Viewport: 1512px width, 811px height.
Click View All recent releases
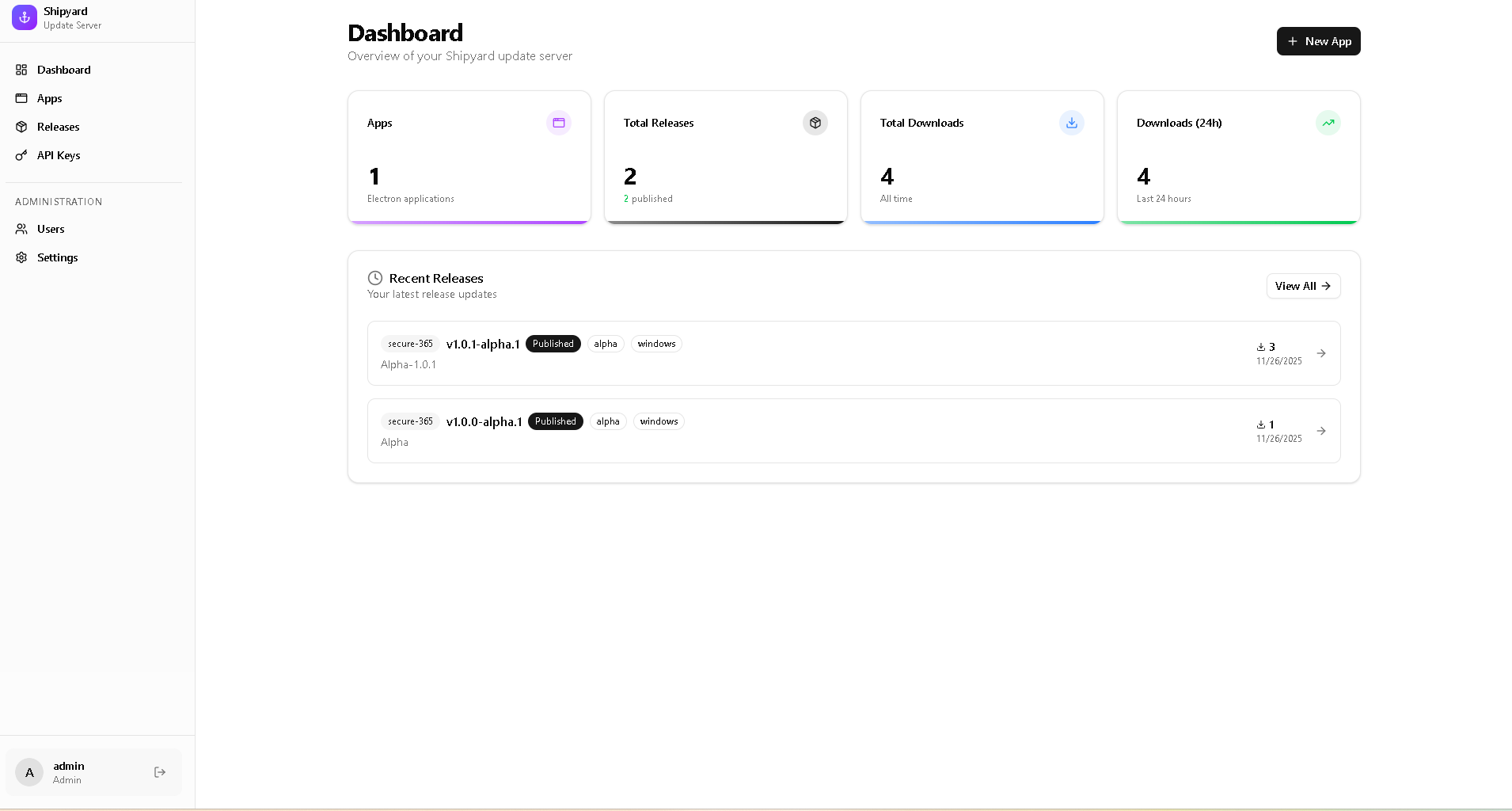point(1303,286)
